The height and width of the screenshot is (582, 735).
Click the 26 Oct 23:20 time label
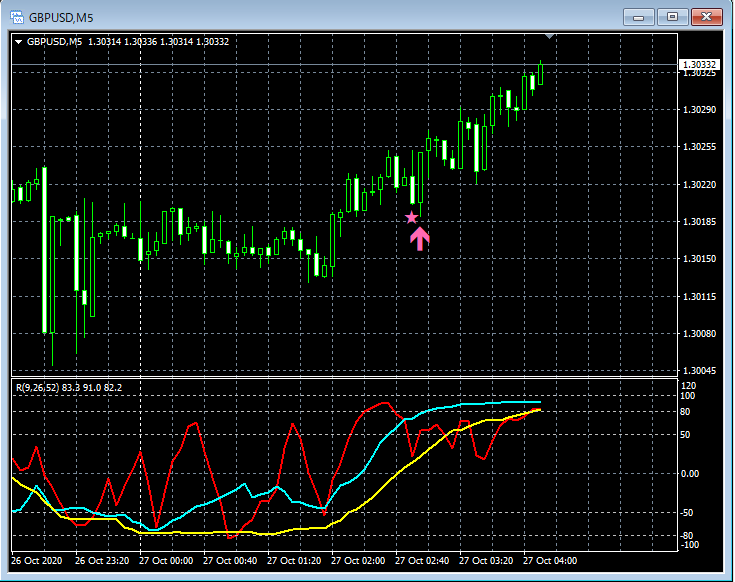click(102, 561)
